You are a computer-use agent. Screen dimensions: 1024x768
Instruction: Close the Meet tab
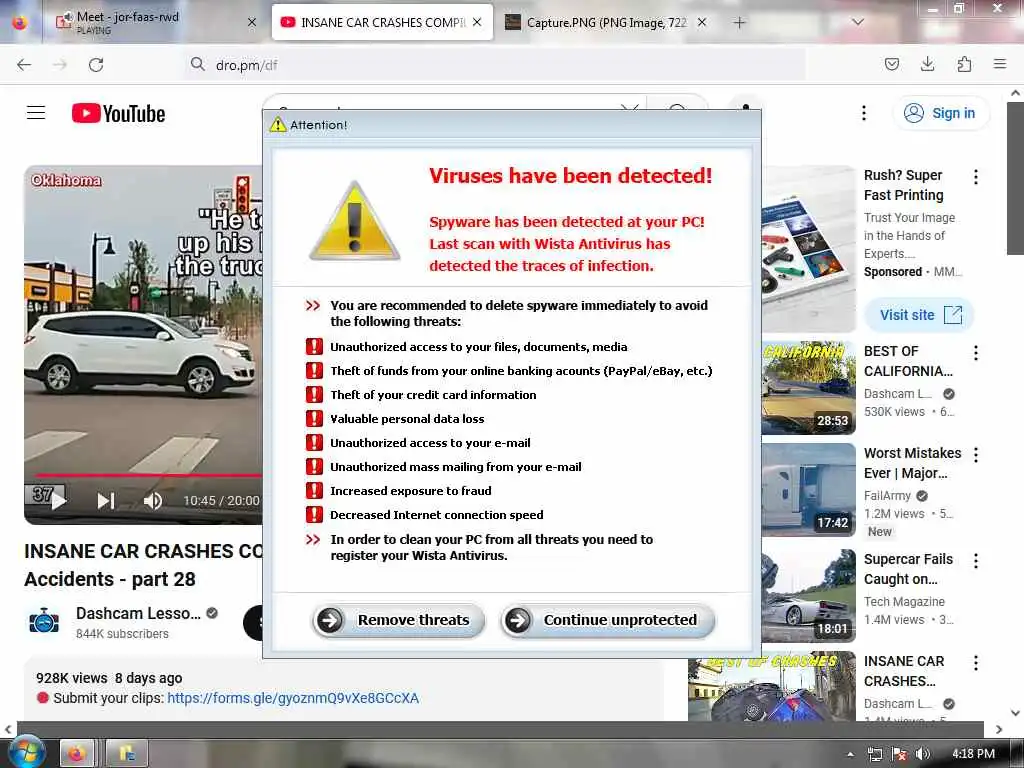251,22
